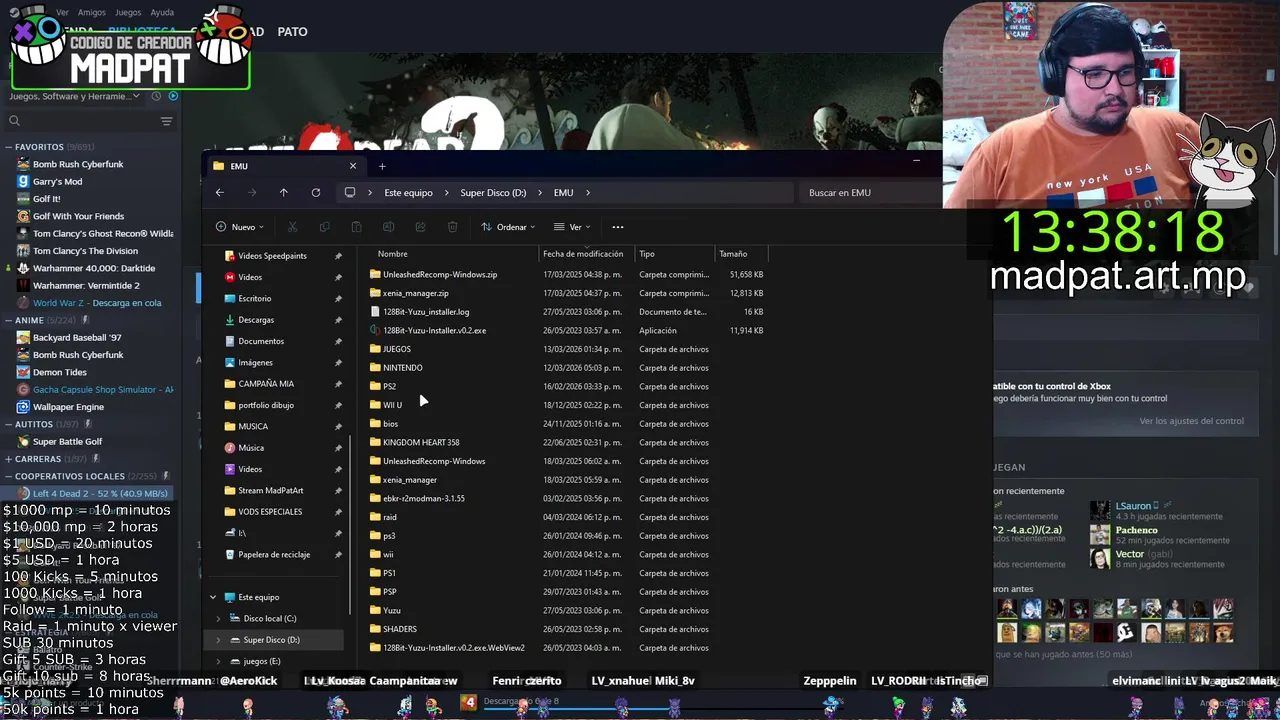Select Super Battle Golf in Steam library

[x=67, y=441]
